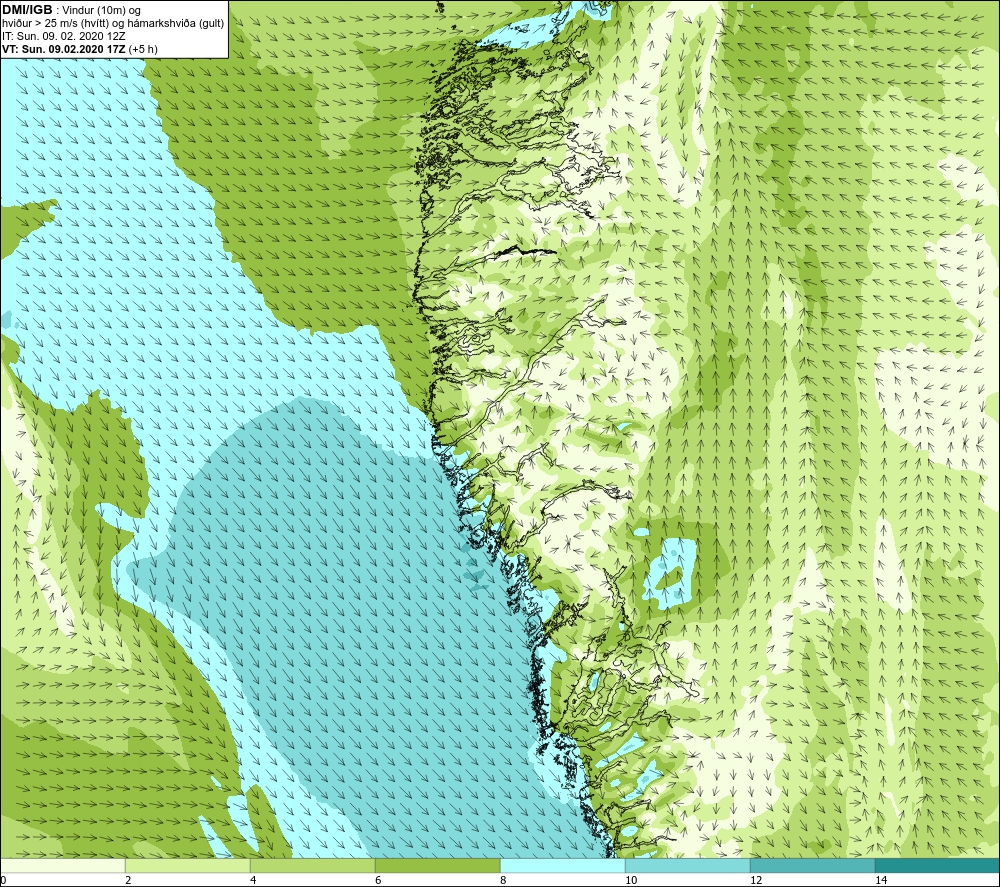
Task: Click the "IT: Sun. 09. 02. 2020 12Z" line
Action: (x=64, y=36)
